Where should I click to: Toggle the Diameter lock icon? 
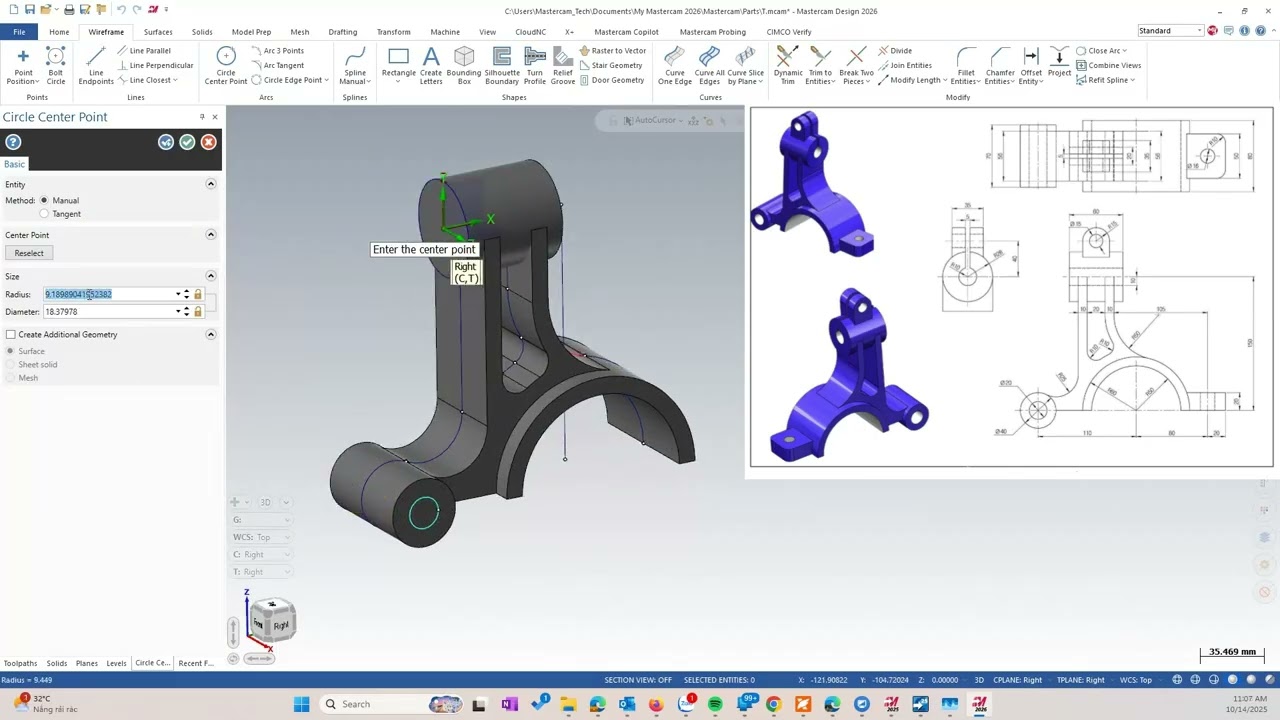pos(198,311)
